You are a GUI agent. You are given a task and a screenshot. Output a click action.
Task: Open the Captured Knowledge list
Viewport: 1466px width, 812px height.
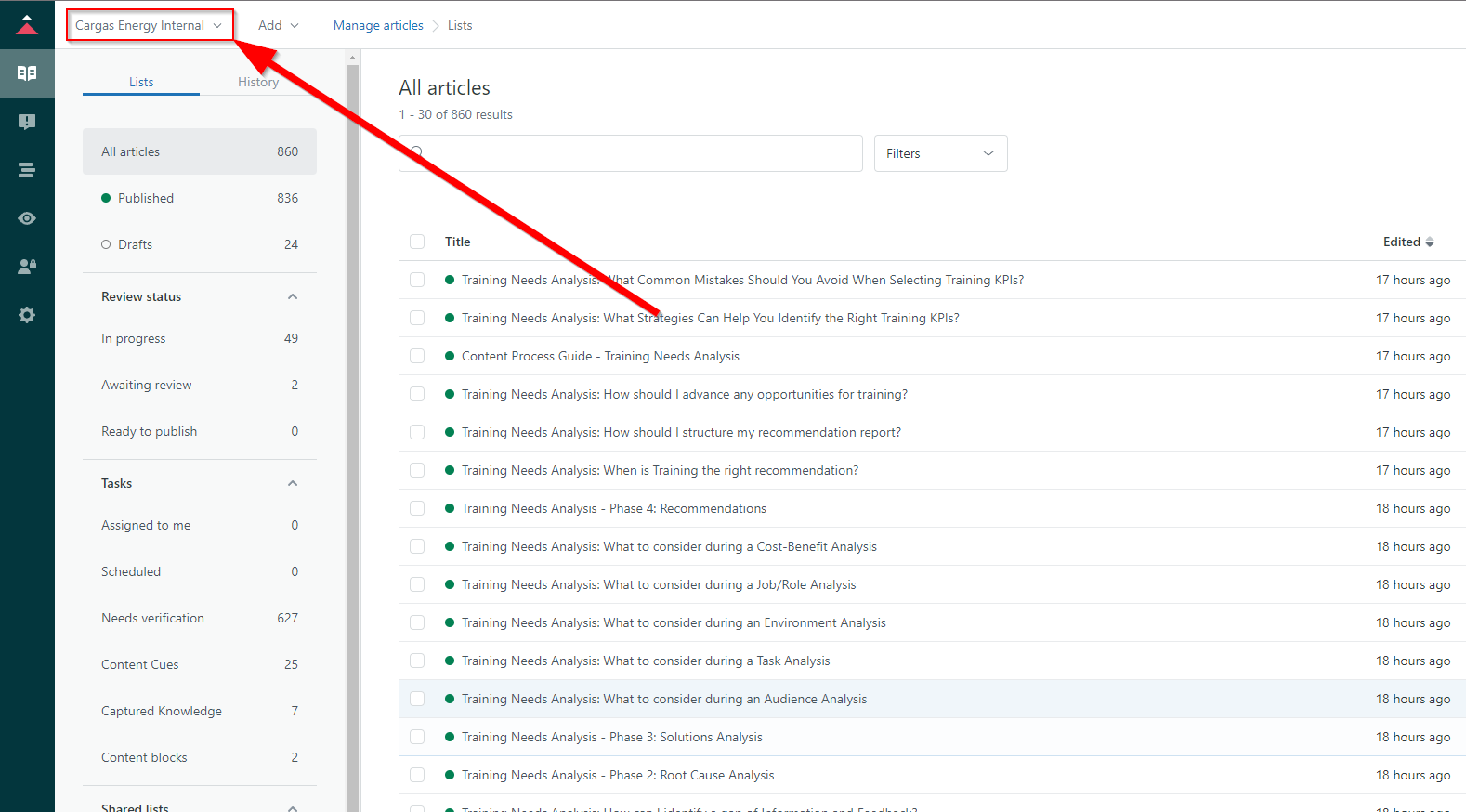coord(200,711)
